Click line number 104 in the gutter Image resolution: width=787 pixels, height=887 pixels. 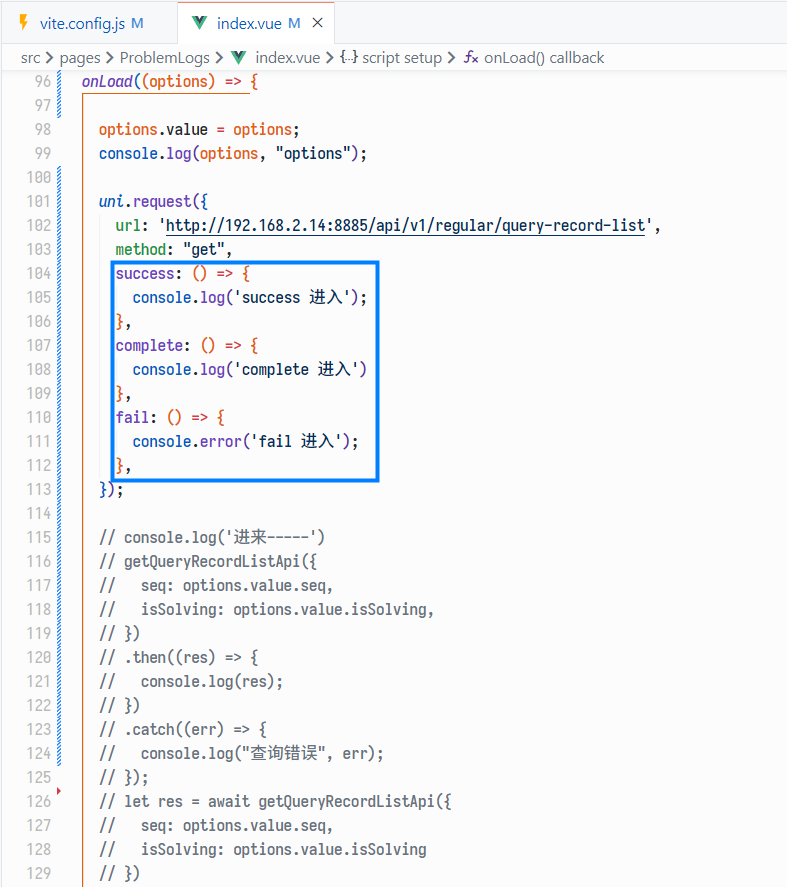41,274
